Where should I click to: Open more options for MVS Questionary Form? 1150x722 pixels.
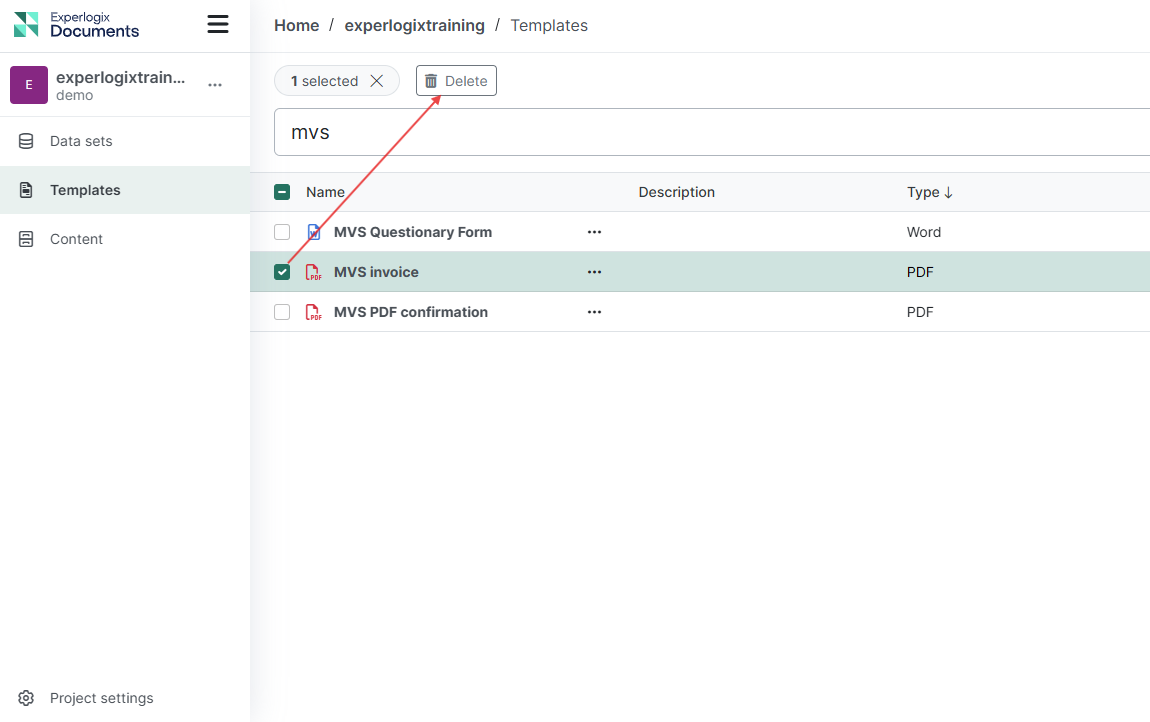click(594, 232)
